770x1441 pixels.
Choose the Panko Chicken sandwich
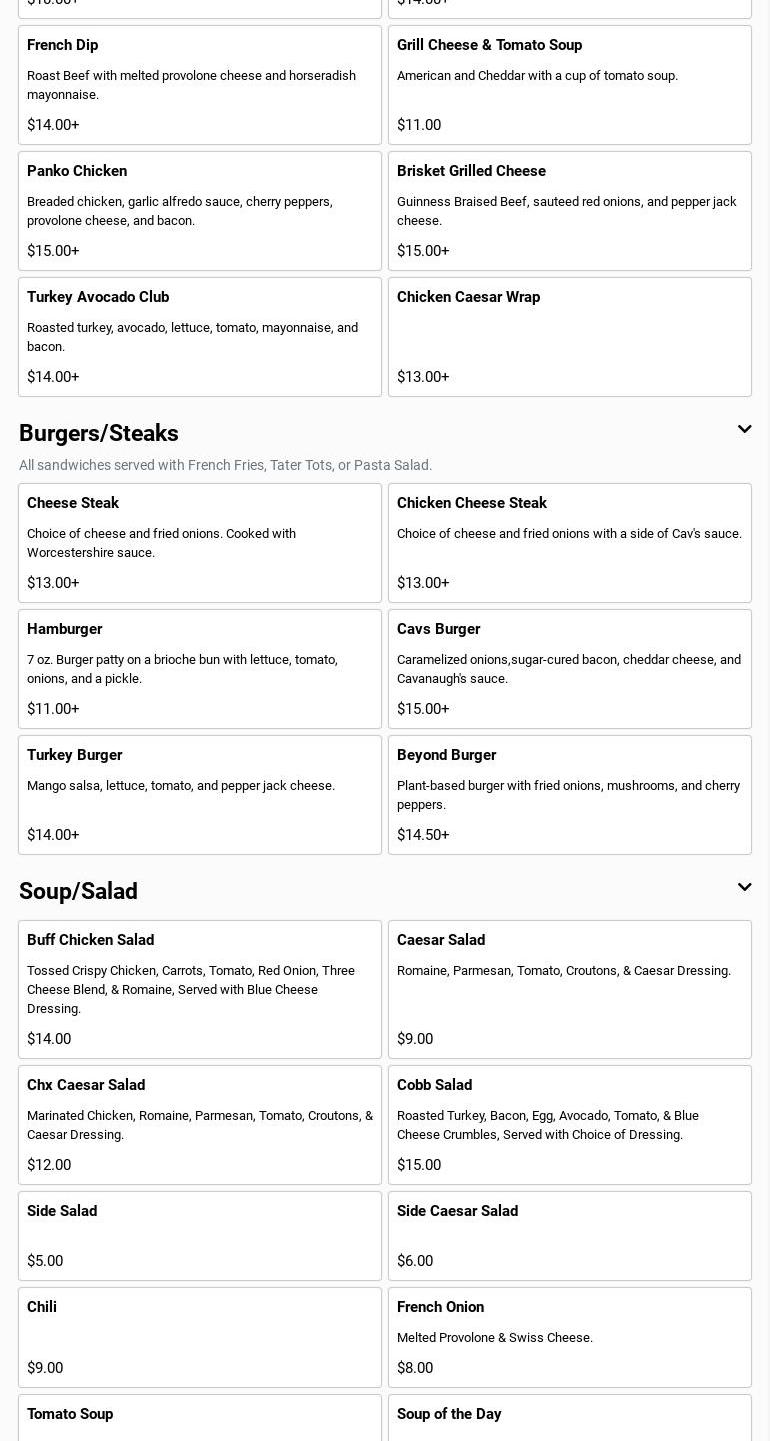coord(200,211)
